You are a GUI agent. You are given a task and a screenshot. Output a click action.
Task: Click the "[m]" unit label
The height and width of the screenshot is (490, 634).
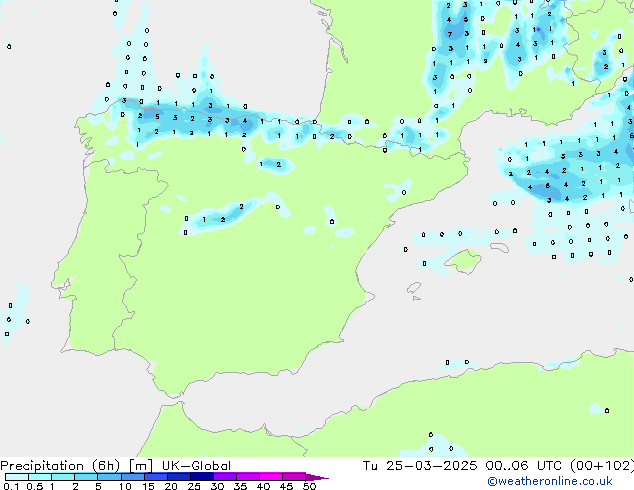click(141, 466)
